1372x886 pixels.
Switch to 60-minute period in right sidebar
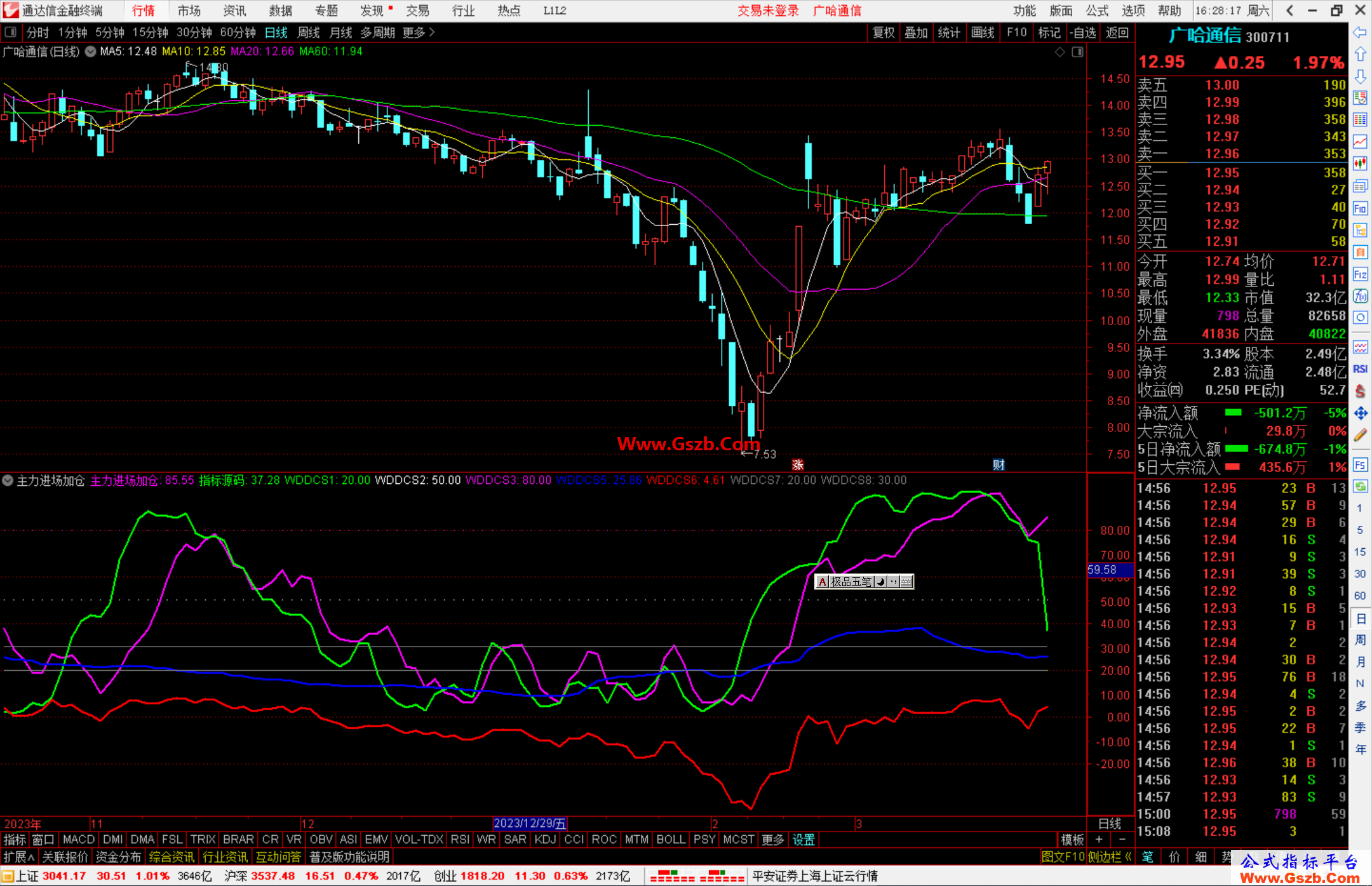[1359, 596]
